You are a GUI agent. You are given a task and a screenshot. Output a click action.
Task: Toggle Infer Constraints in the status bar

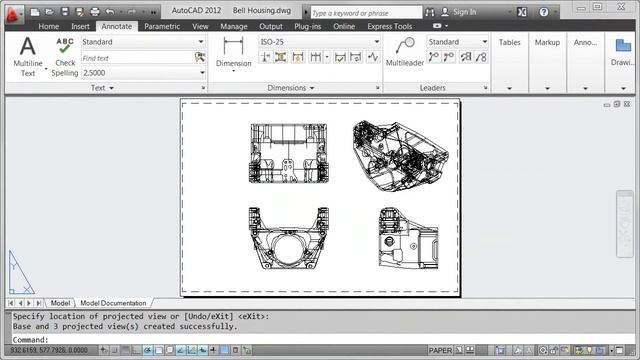click(104, 350)
